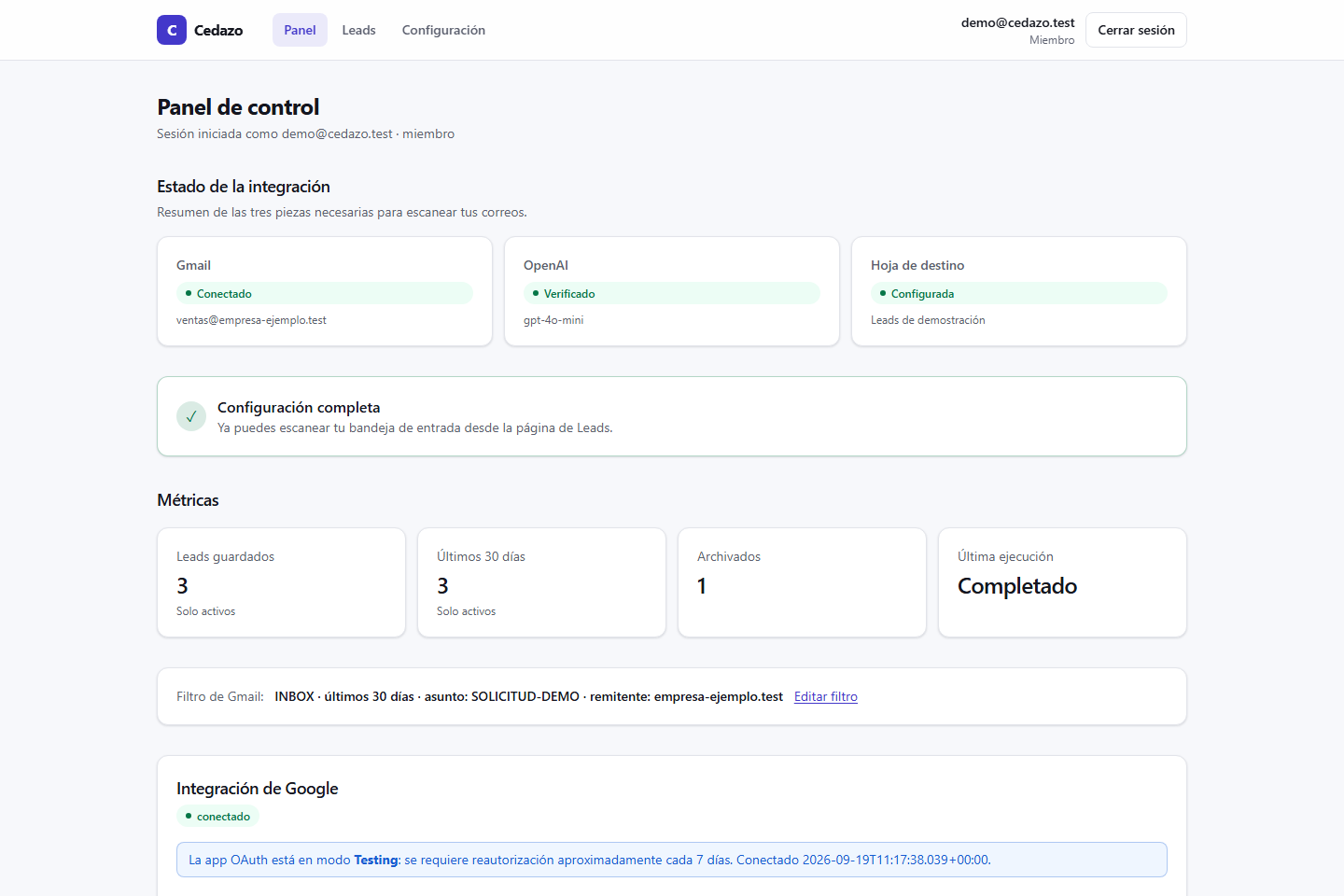Click the Panel de control heading
Viewport: 1344px width, 896px height.
click(x=238, y=107)
